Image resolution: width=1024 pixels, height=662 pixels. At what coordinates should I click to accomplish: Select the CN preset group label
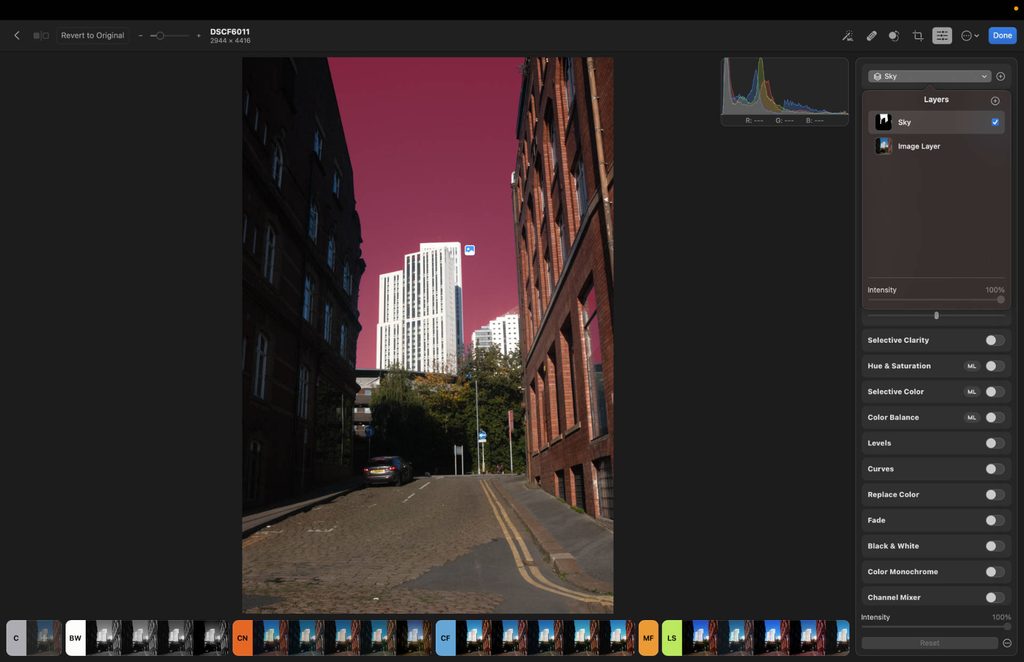[x=242, y=638]
